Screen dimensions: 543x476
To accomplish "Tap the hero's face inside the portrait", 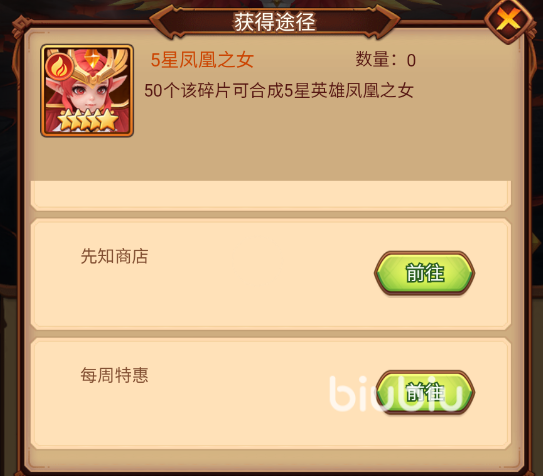I will [90, 94].
